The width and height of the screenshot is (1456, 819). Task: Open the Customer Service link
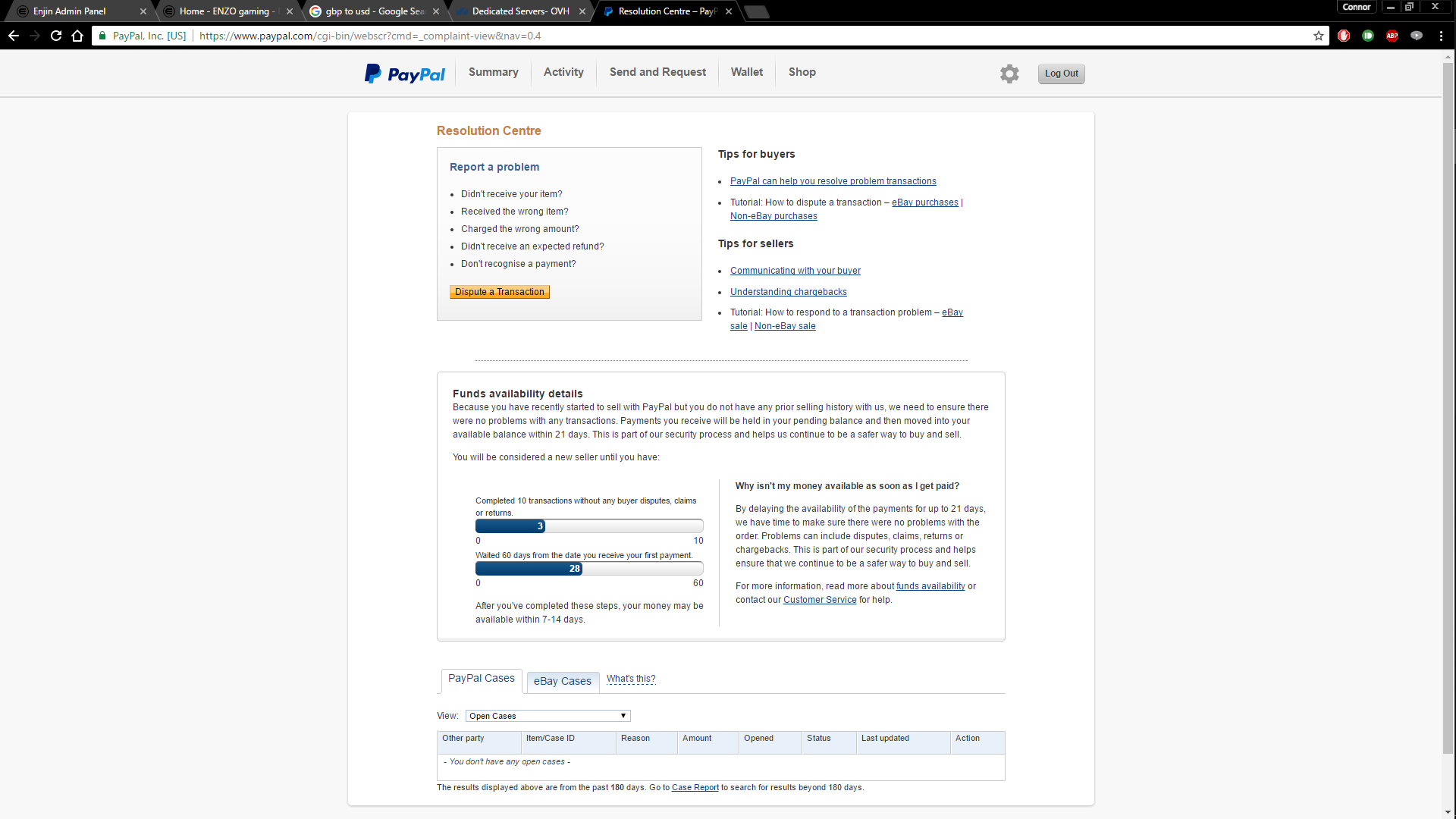click(820, 600)
